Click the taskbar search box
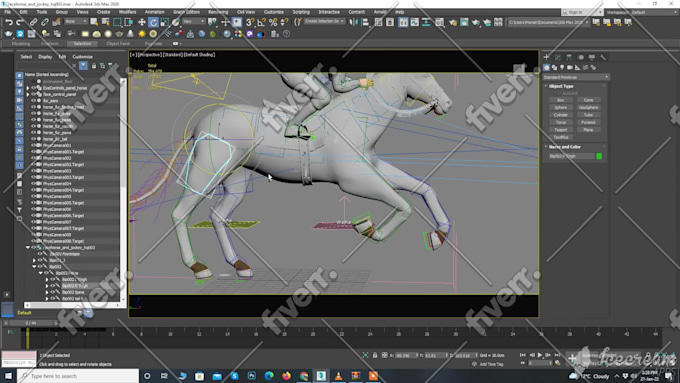Viewport: 680px width, 383px height. [x=78, y=376]
